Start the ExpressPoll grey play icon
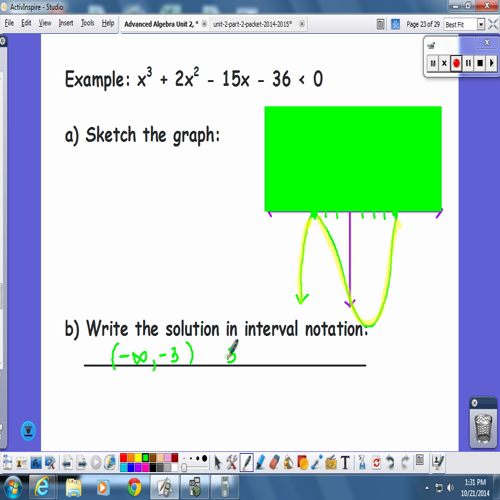Viewport: 500px width, 500px height. [96, 463]
